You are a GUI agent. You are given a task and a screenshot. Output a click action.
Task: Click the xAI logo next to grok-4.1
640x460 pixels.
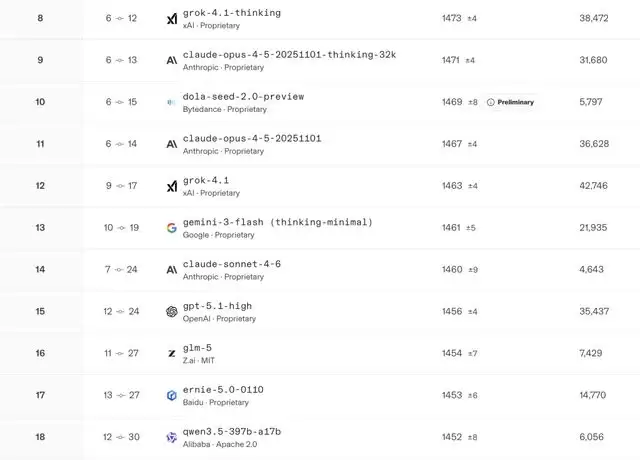point(172,186)
